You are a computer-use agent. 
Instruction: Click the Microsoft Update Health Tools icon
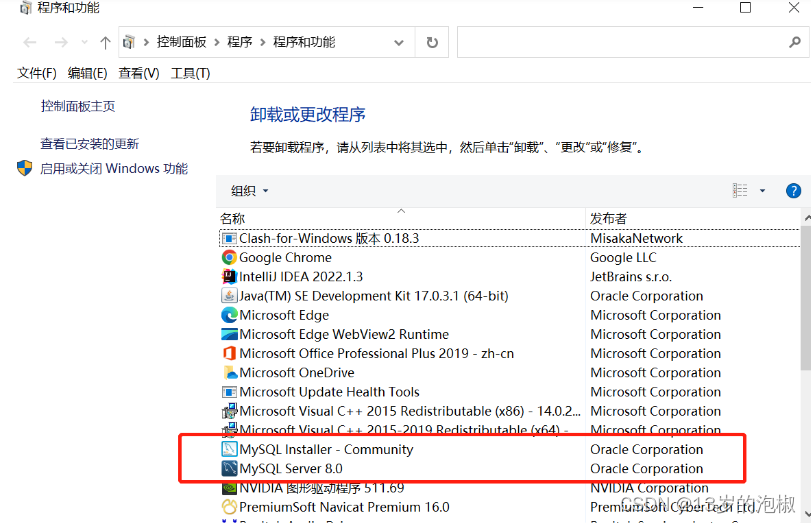(229, 392)
